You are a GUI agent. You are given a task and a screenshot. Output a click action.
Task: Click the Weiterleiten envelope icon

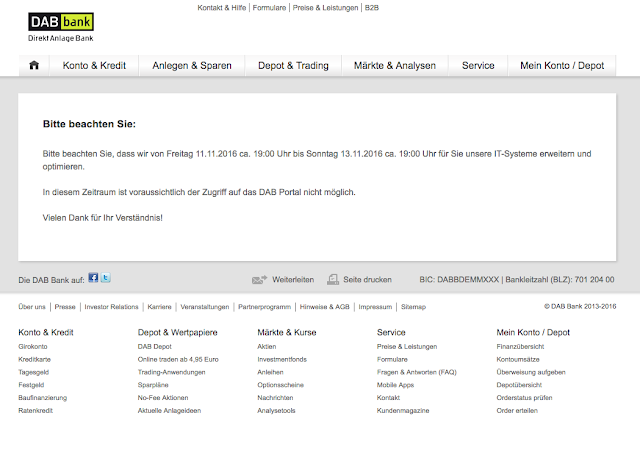(x=259, y=280)
